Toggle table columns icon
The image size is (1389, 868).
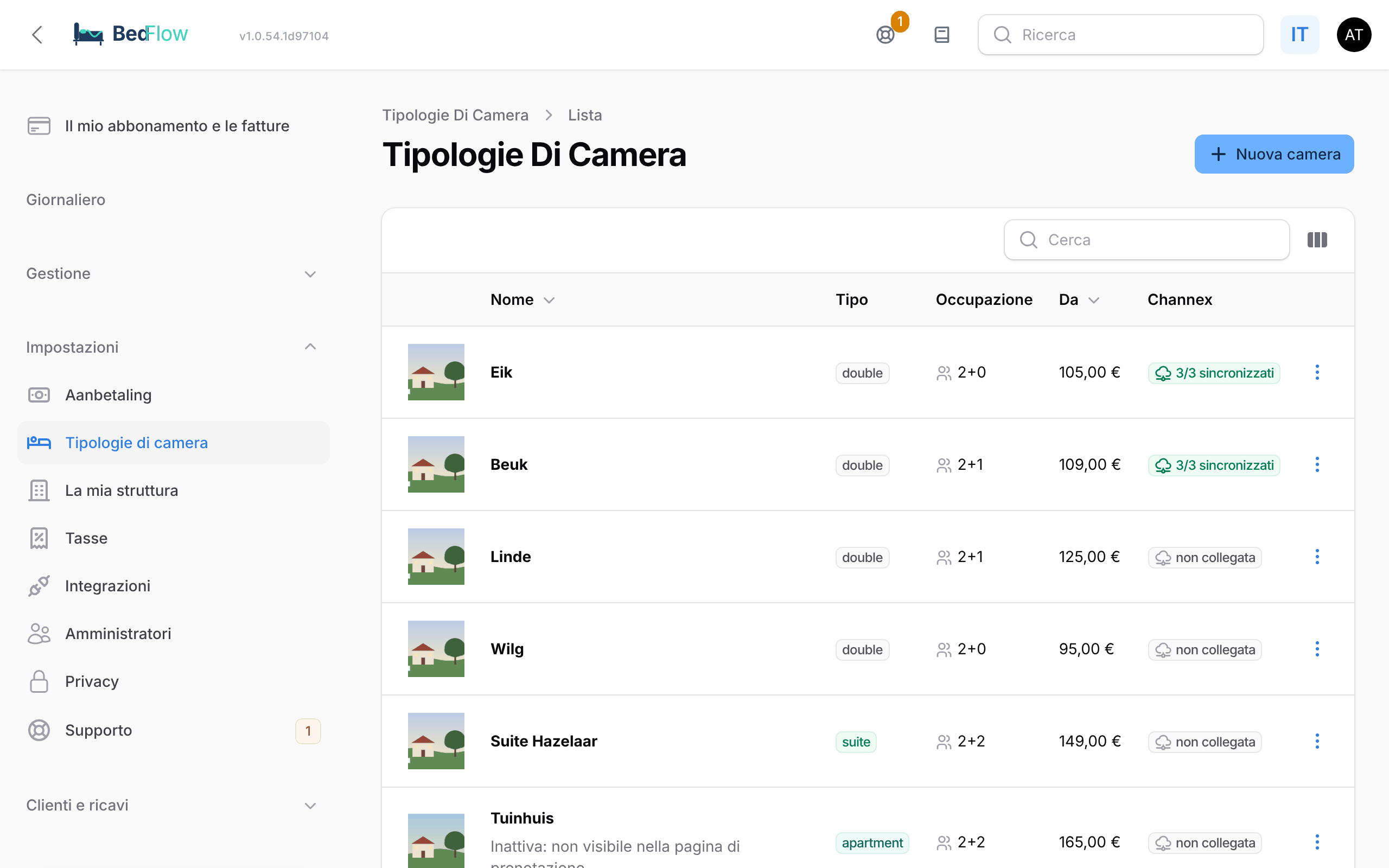(1317, 240)
